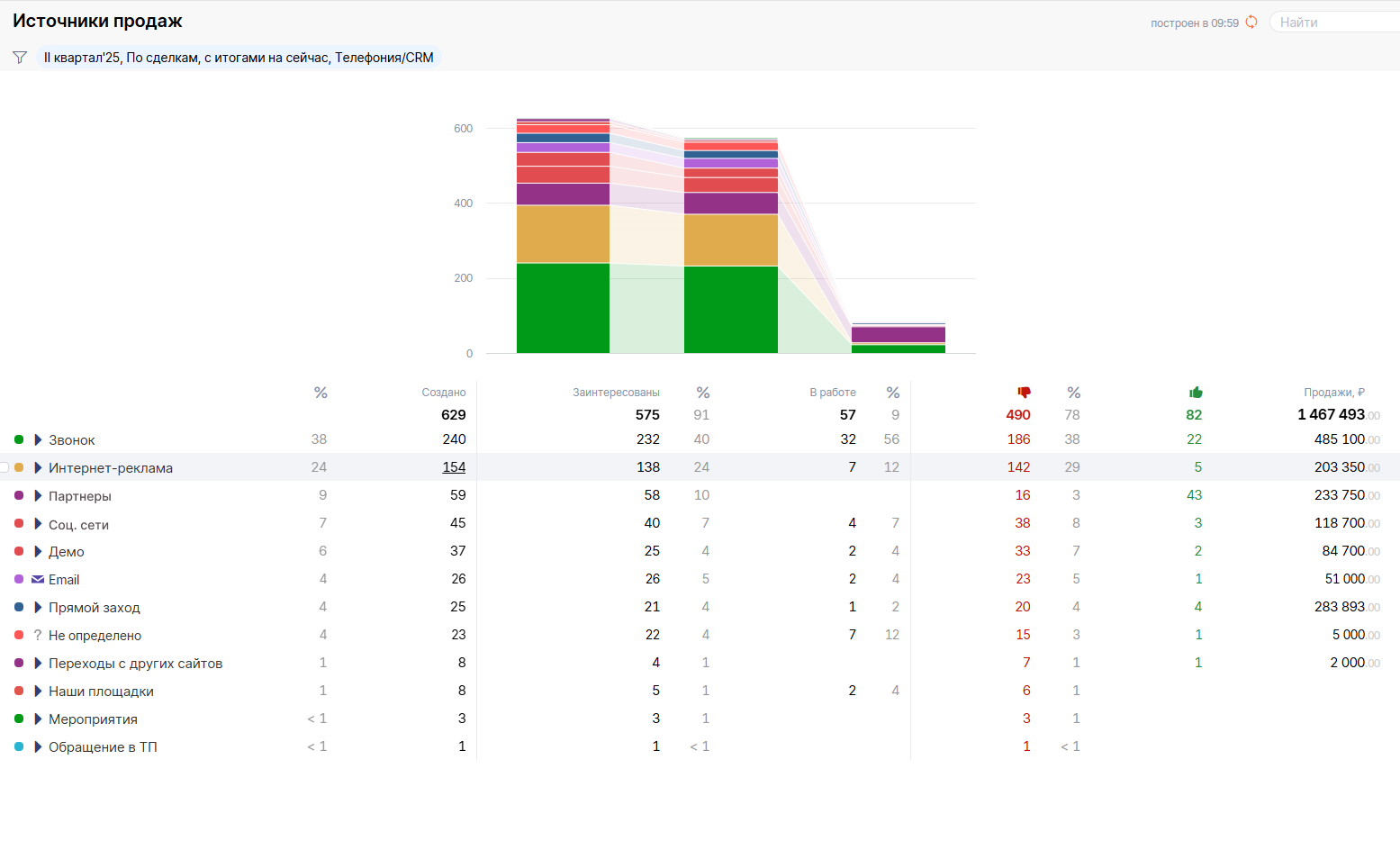Click the orange refresh report icon
This screenshot has width=1400, height=859.
point(1251,23)
